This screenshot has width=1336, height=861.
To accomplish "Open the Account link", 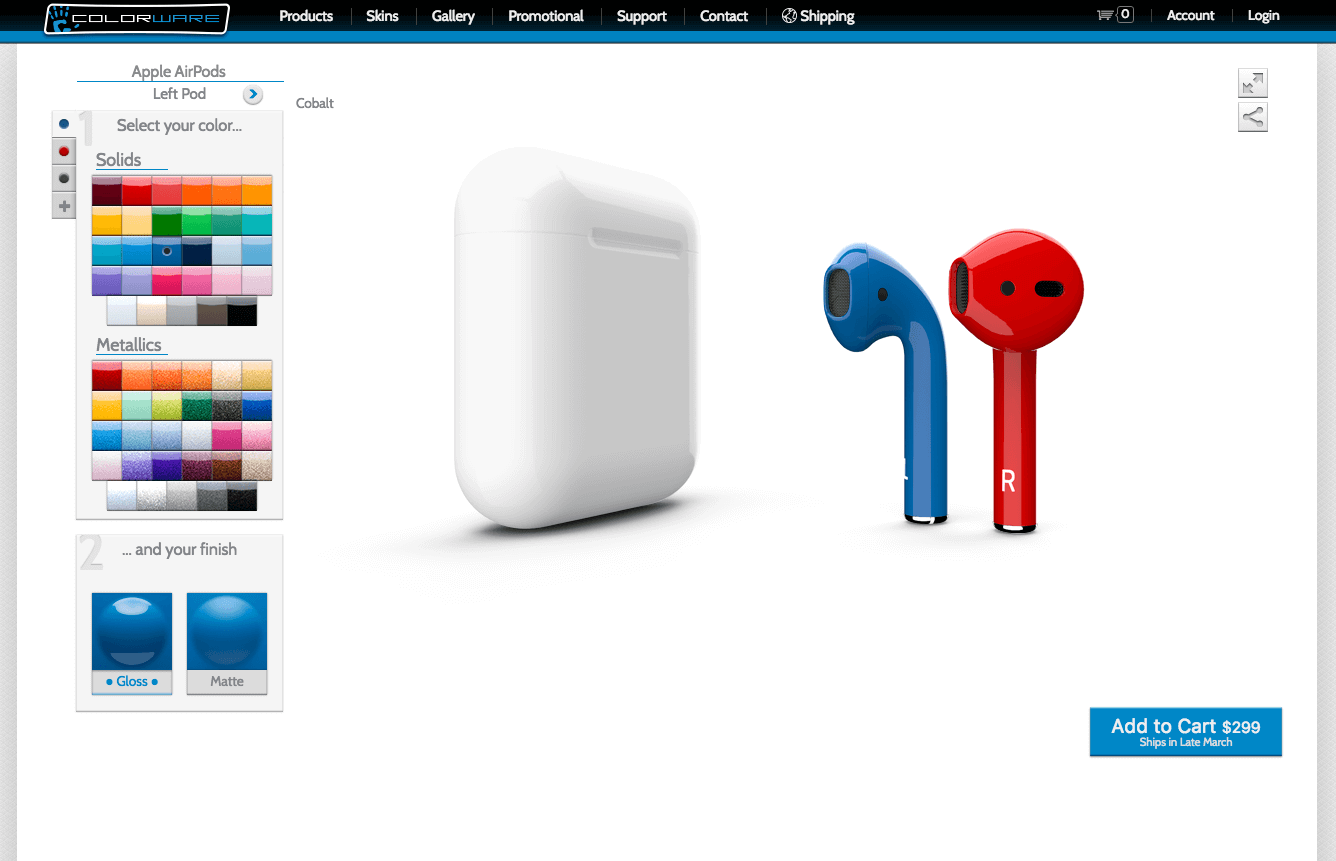I will [x=1190, y=15].
